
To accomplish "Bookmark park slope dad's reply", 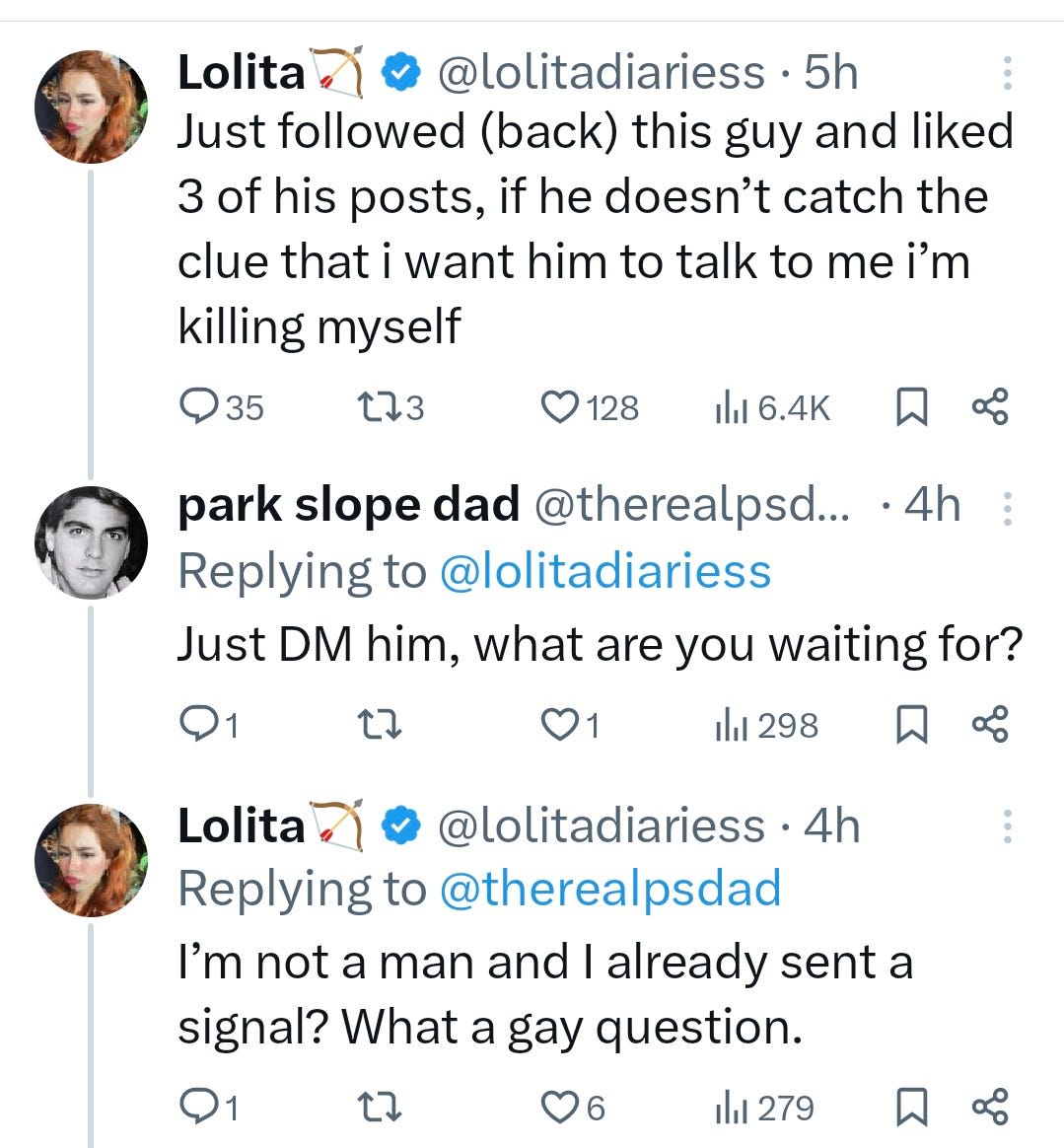I will point(910,726).
